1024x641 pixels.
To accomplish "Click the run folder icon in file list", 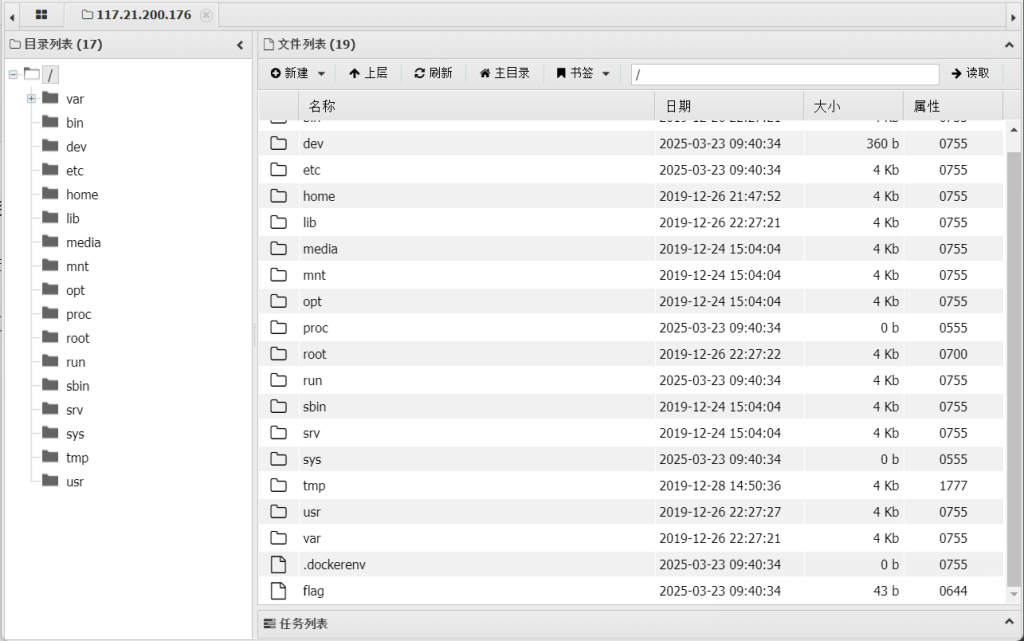I will (x=278, y=380).
